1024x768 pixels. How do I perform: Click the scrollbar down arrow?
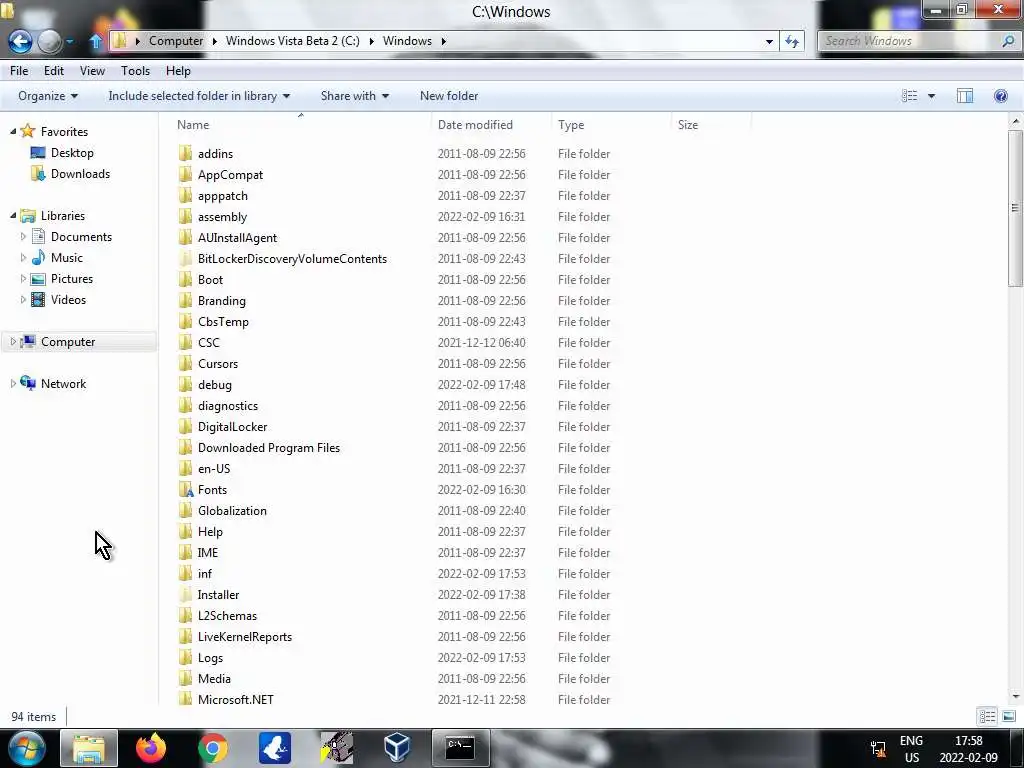1015,696
